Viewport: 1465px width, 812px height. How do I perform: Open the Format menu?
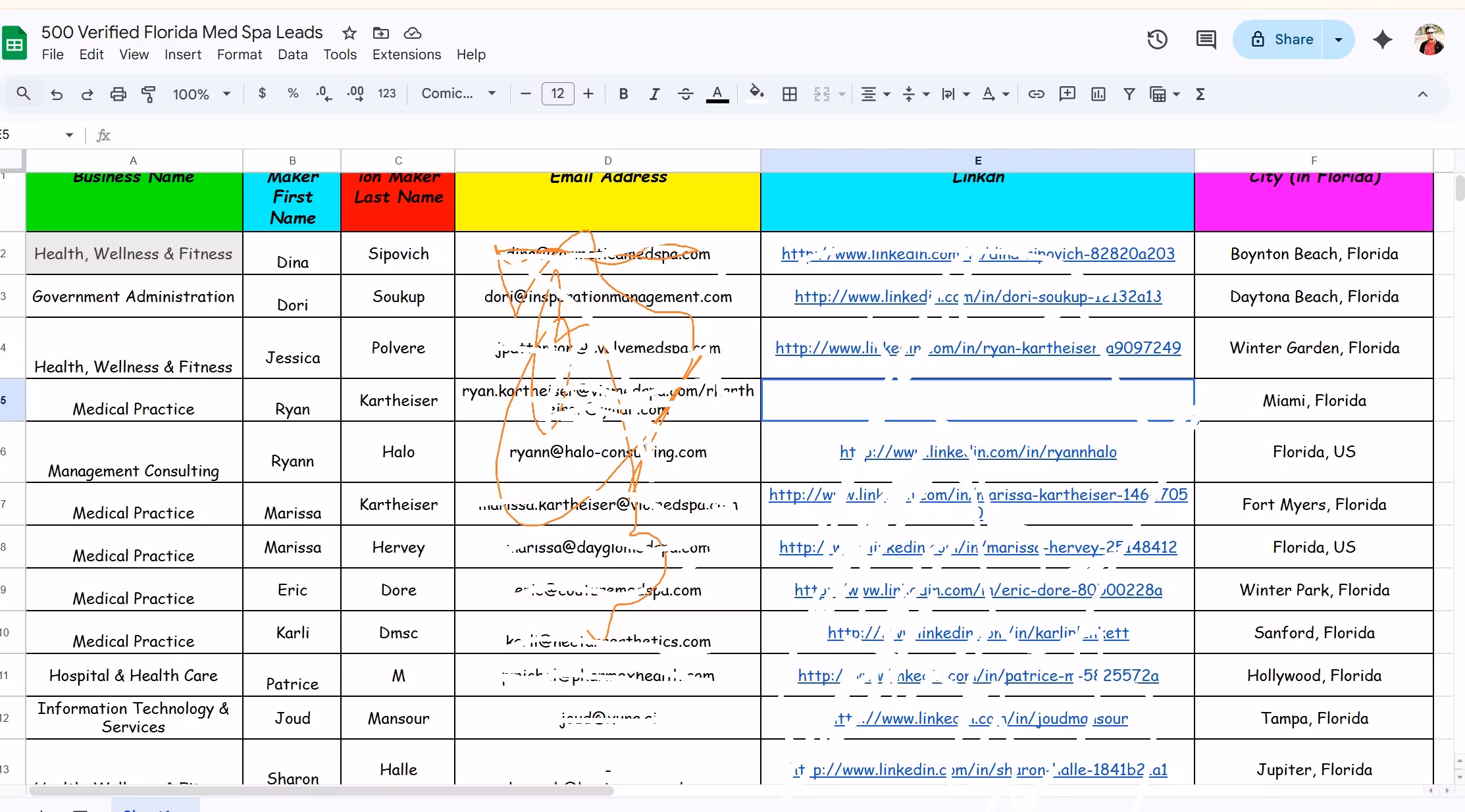[x=239, y=55]
